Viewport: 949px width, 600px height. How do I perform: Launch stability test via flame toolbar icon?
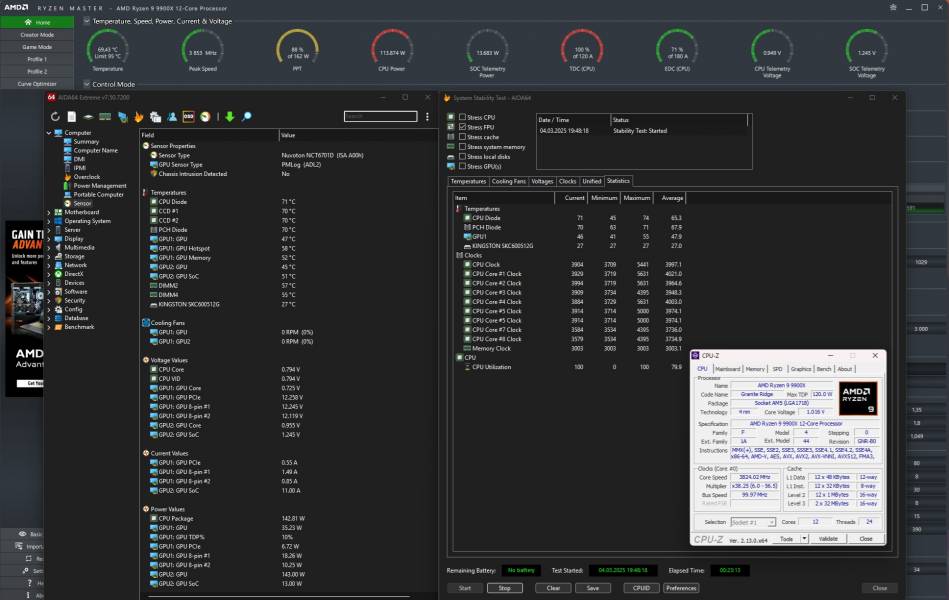tap(139, 117)
